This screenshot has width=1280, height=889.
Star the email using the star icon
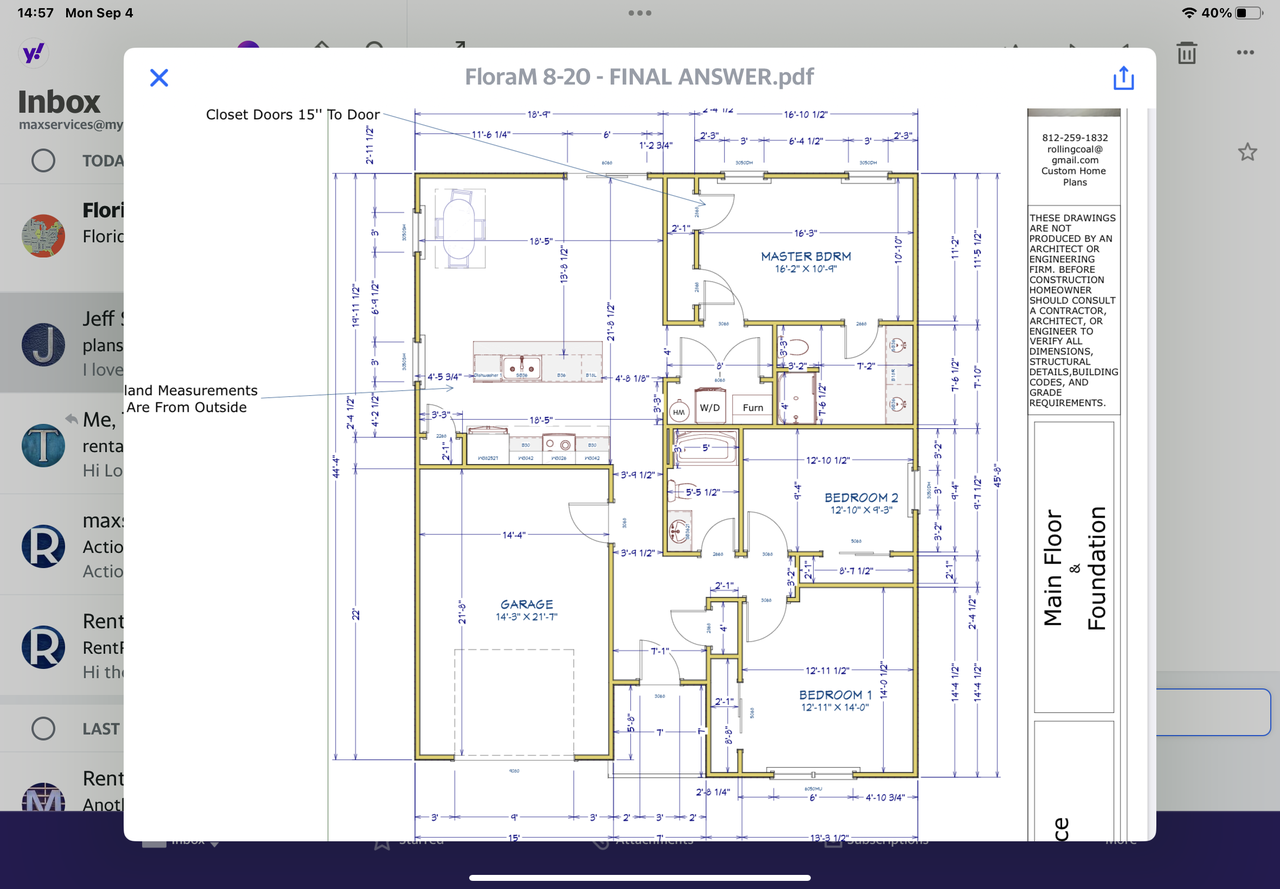[x=1247, y=152]
